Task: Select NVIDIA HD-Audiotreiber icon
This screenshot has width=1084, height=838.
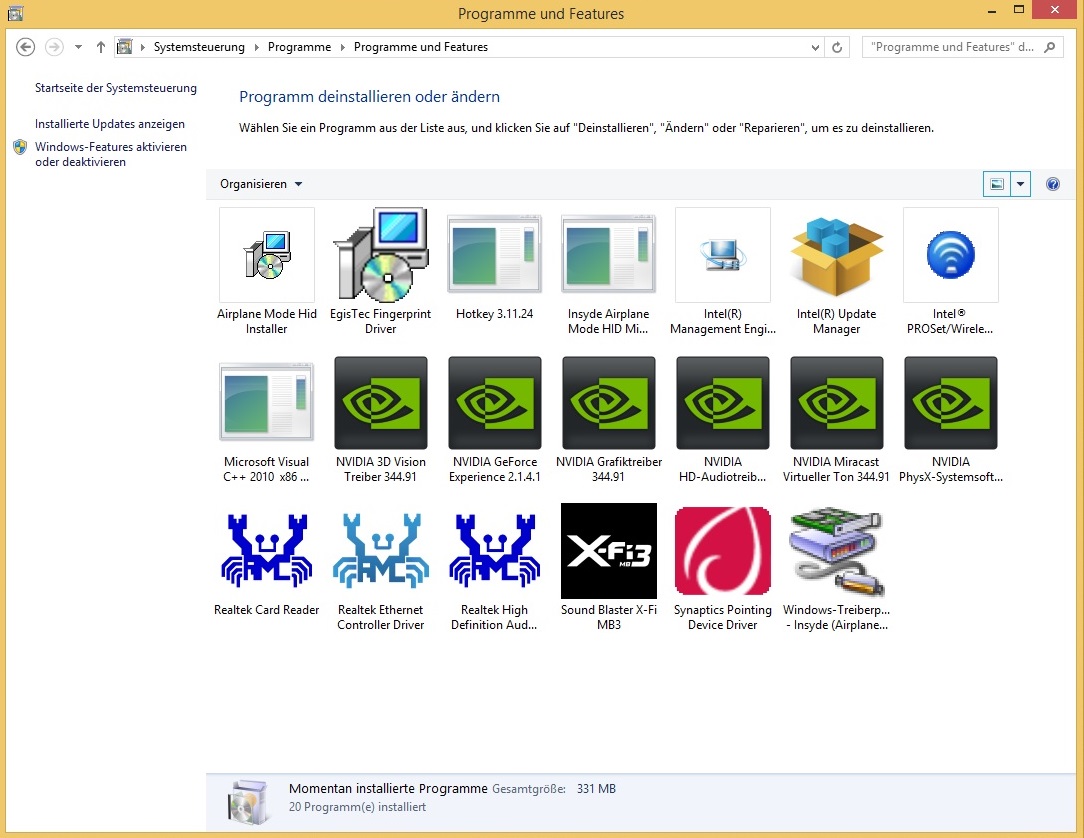Action: click(x=722, y=402)
